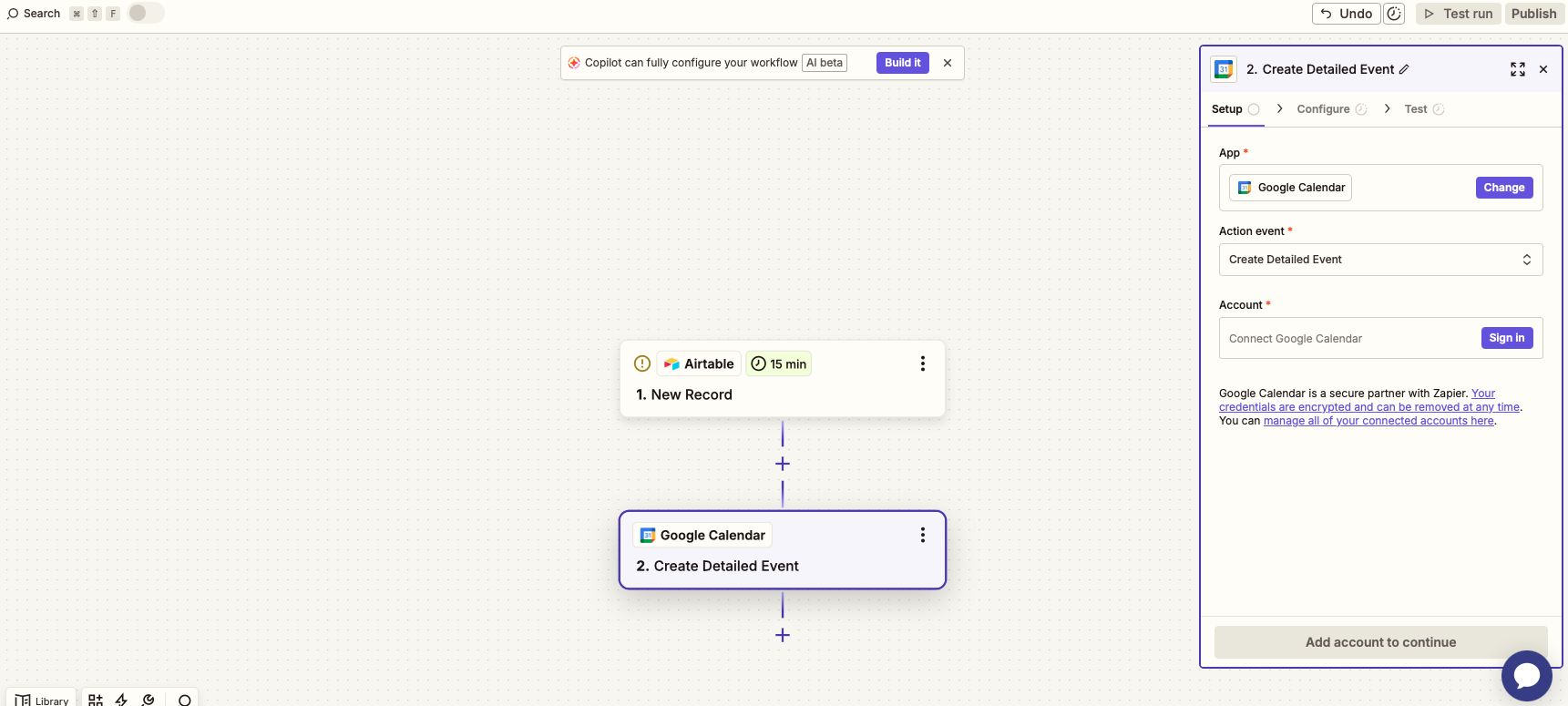Select 2. Create Detailed Event step card
Image resolution: width=1568 pixels, height=706 pixels.
tap(783, 550)
